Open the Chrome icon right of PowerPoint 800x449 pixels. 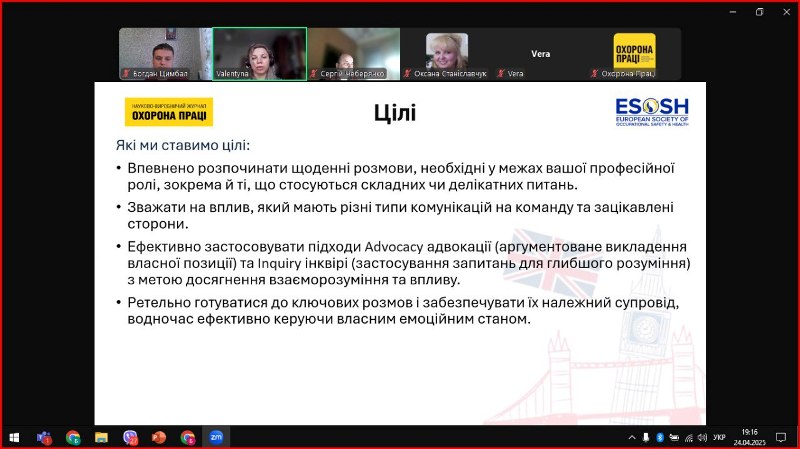(x=187, y=437)
